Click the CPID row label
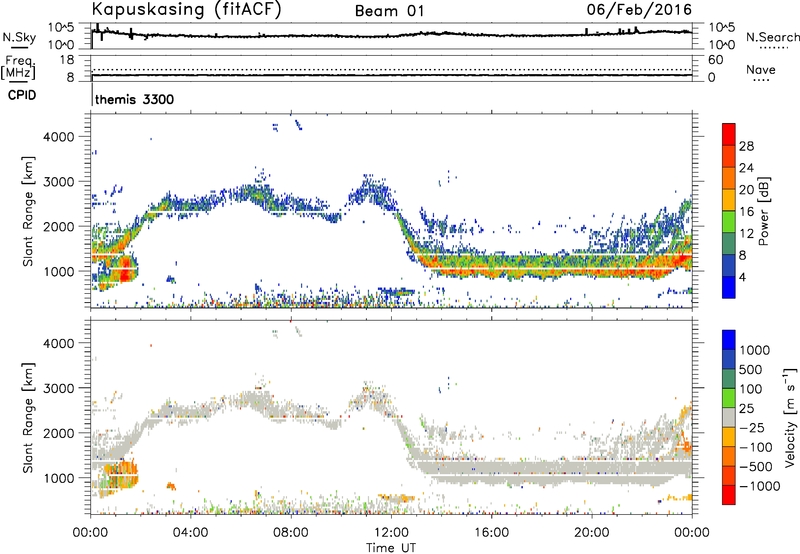This screenshot has width=800, height=554. click(x=22, y=95)
